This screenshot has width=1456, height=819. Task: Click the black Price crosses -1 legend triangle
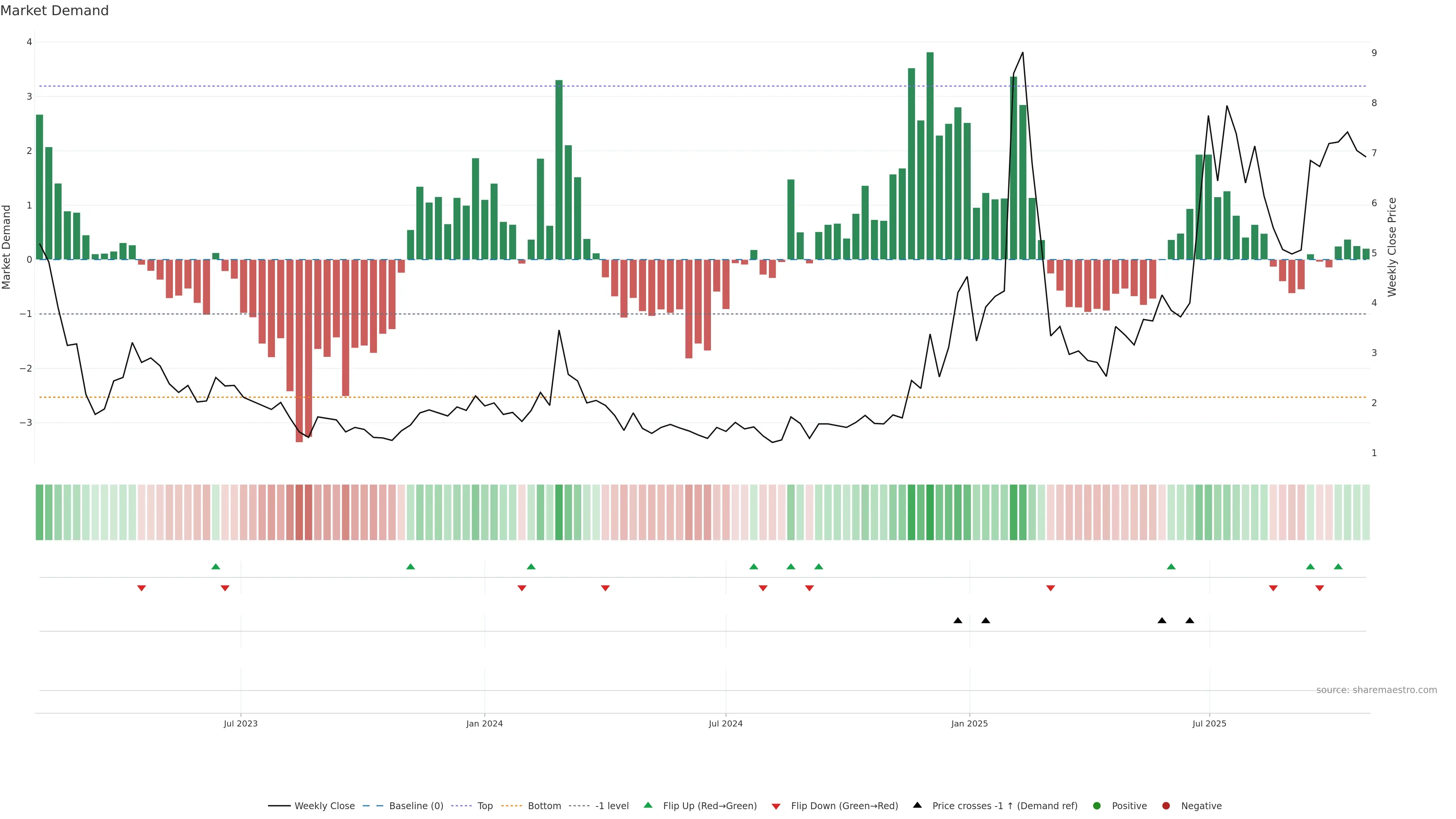click(917, 805)
